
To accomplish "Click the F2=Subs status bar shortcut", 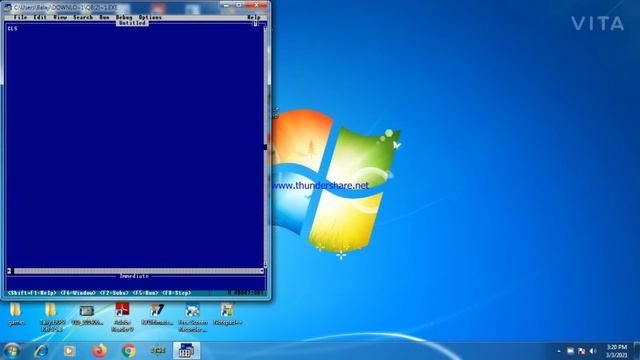I will click(x=114, y=293).
